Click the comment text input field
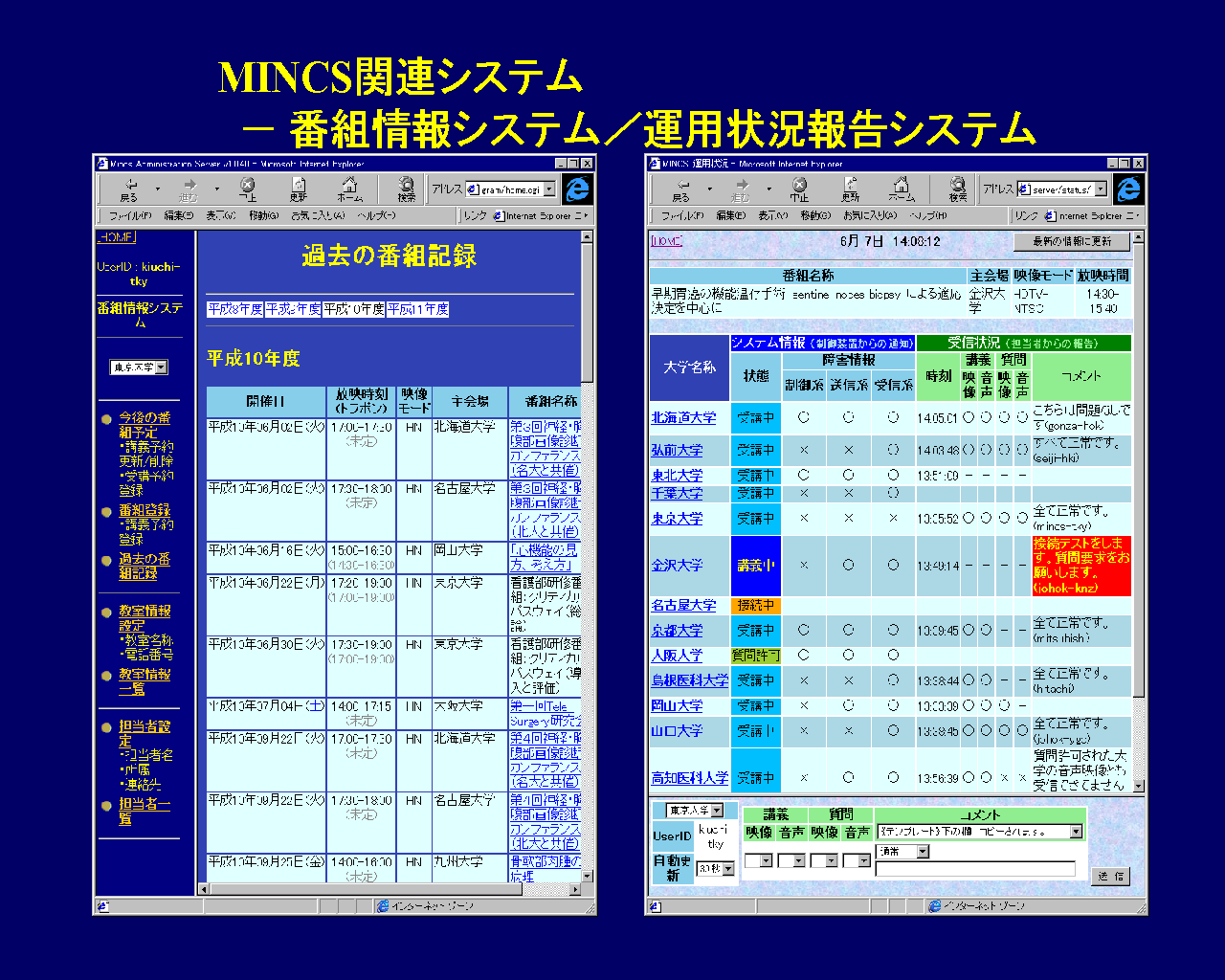The height and width of the screenshot is (980, 1225). pos(975,870)
